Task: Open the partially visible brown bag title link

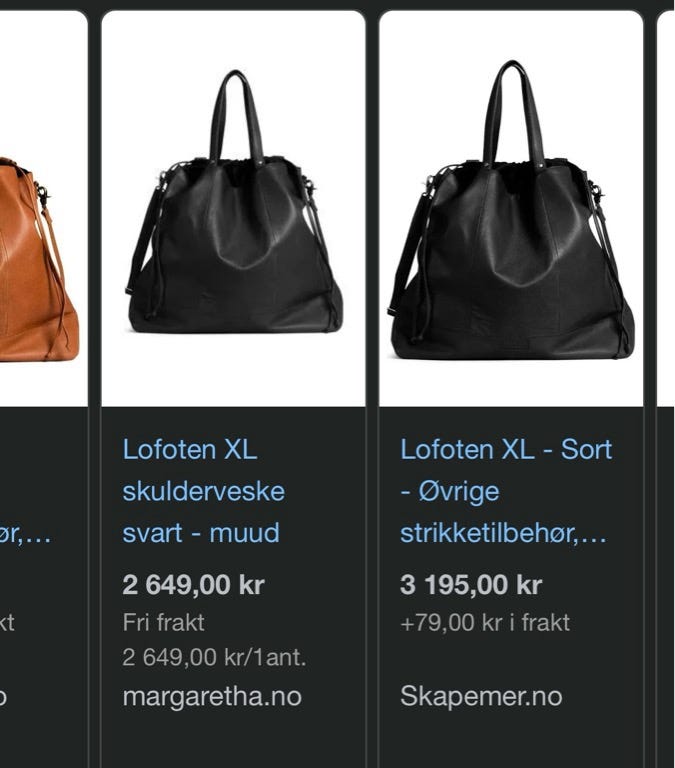Action: tap(25, 533)
